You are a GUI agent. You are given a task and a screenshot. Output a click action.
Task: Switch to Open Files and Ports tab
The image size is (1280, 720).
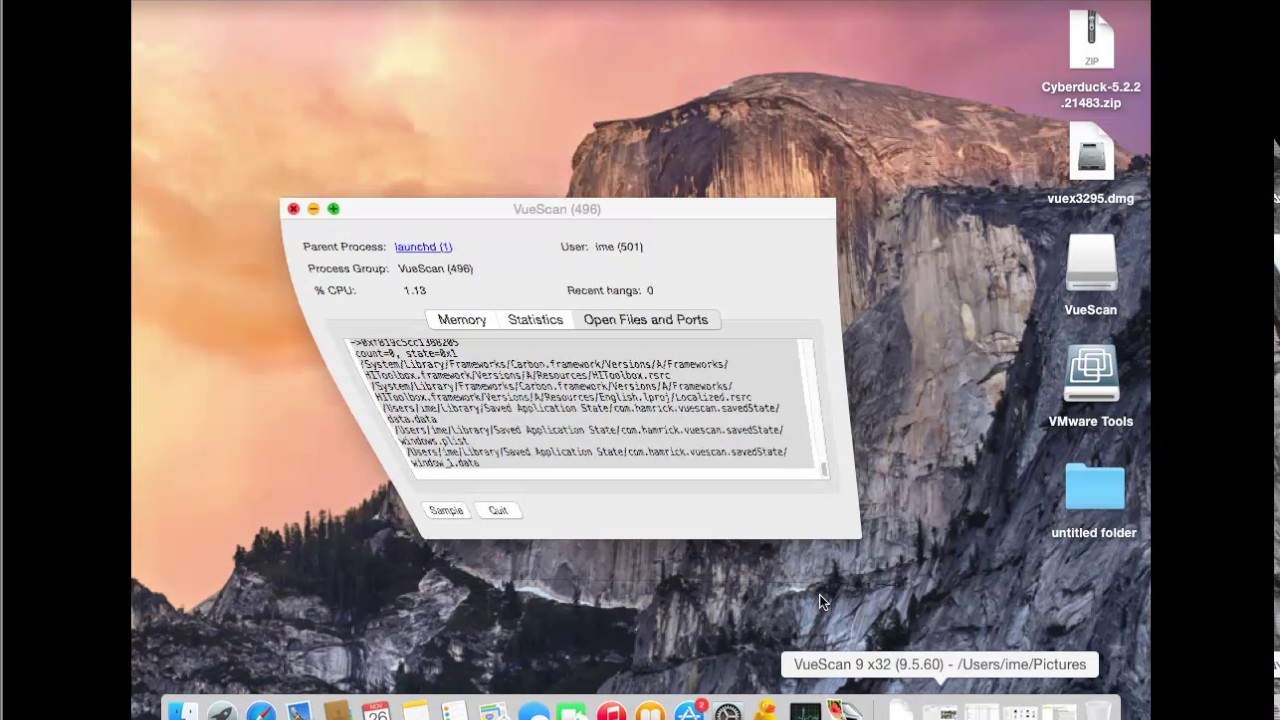click(x=646, y=319)
